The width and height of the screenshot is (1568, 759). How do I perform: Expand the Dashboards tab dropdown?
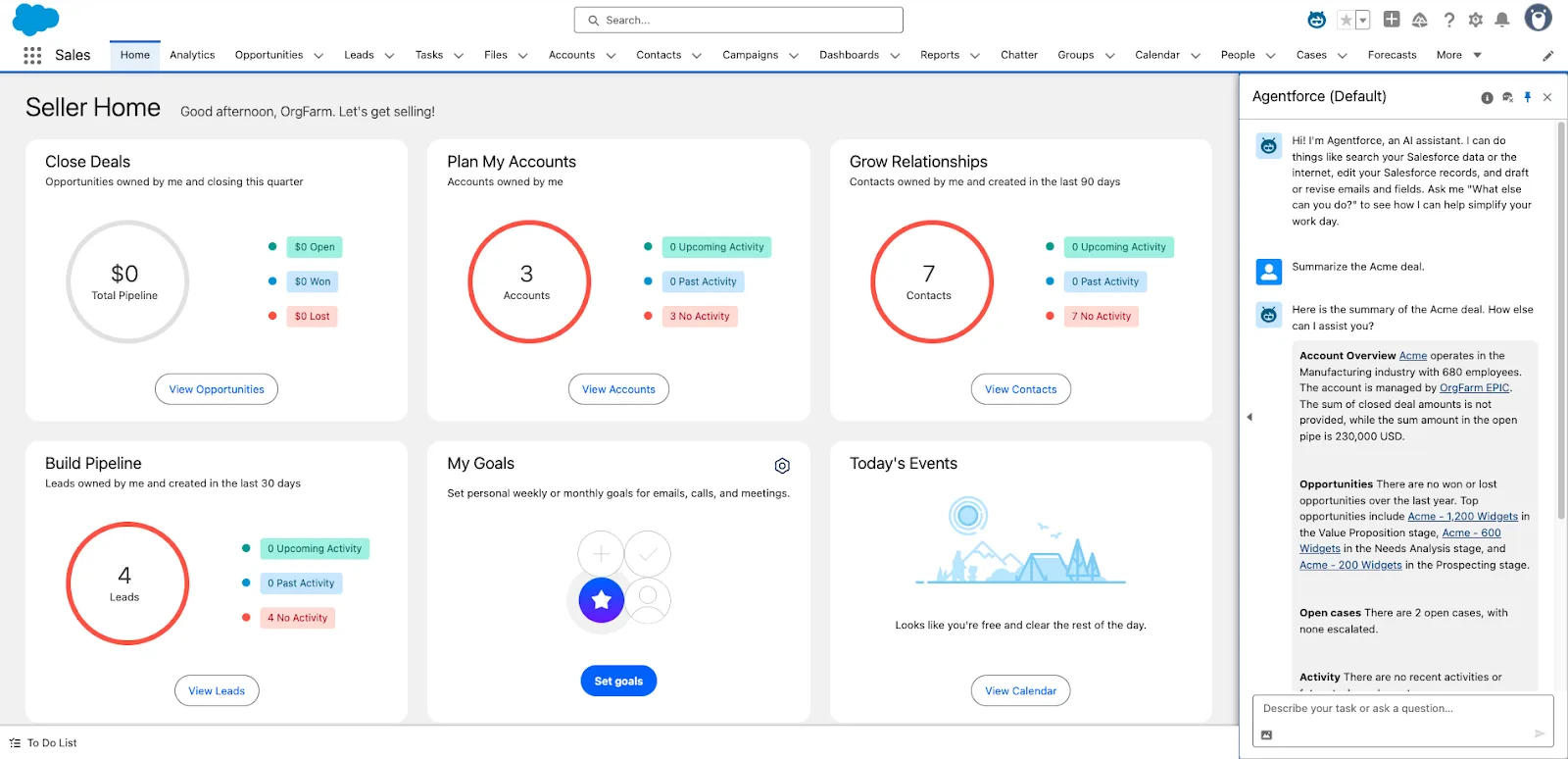(x=895, y=56)
